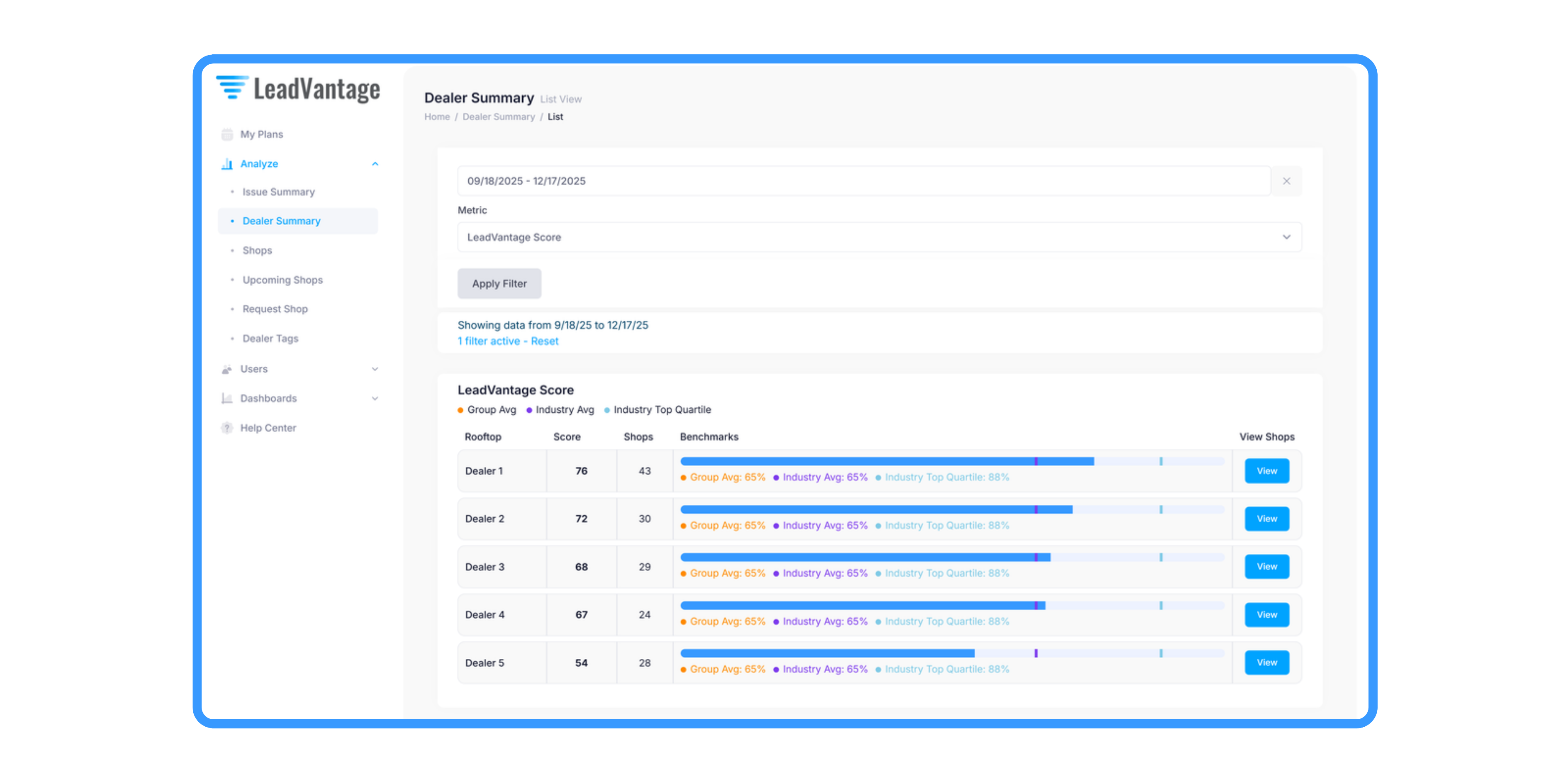1568x784 pixels.
Task: Click Dealer 5 benchmark progress bar
Action: 952,653
